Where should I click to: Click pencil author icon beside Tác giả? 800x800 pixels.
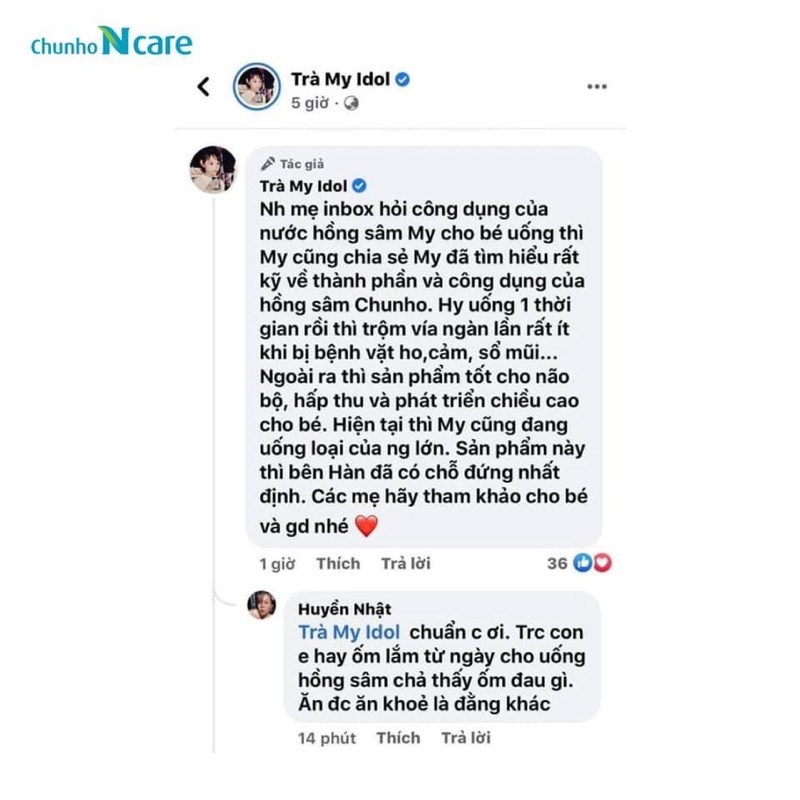[x=268, y=164]
